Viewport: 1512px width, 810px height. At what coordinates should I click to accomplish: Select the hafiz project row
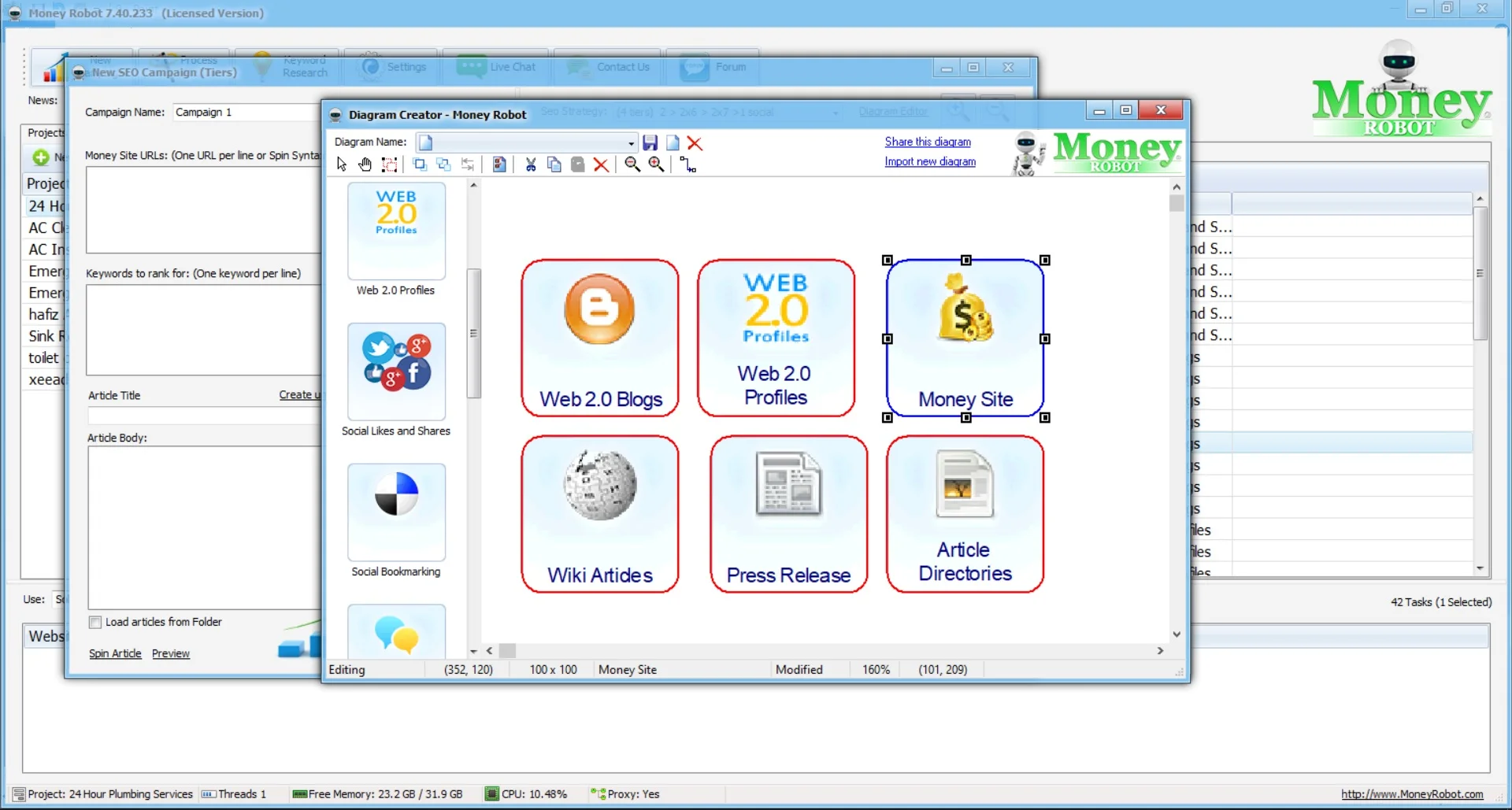[47, 314]
